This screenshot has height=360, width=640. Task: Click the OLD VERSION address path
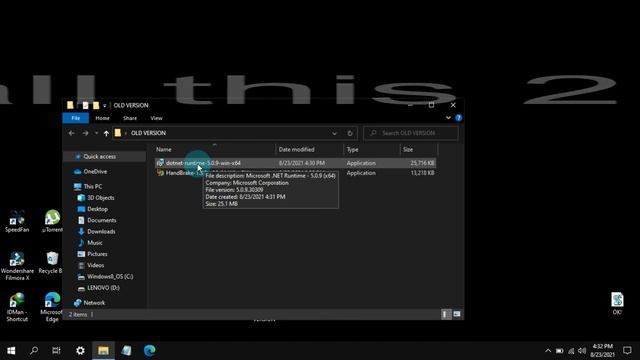click(148, 133)
